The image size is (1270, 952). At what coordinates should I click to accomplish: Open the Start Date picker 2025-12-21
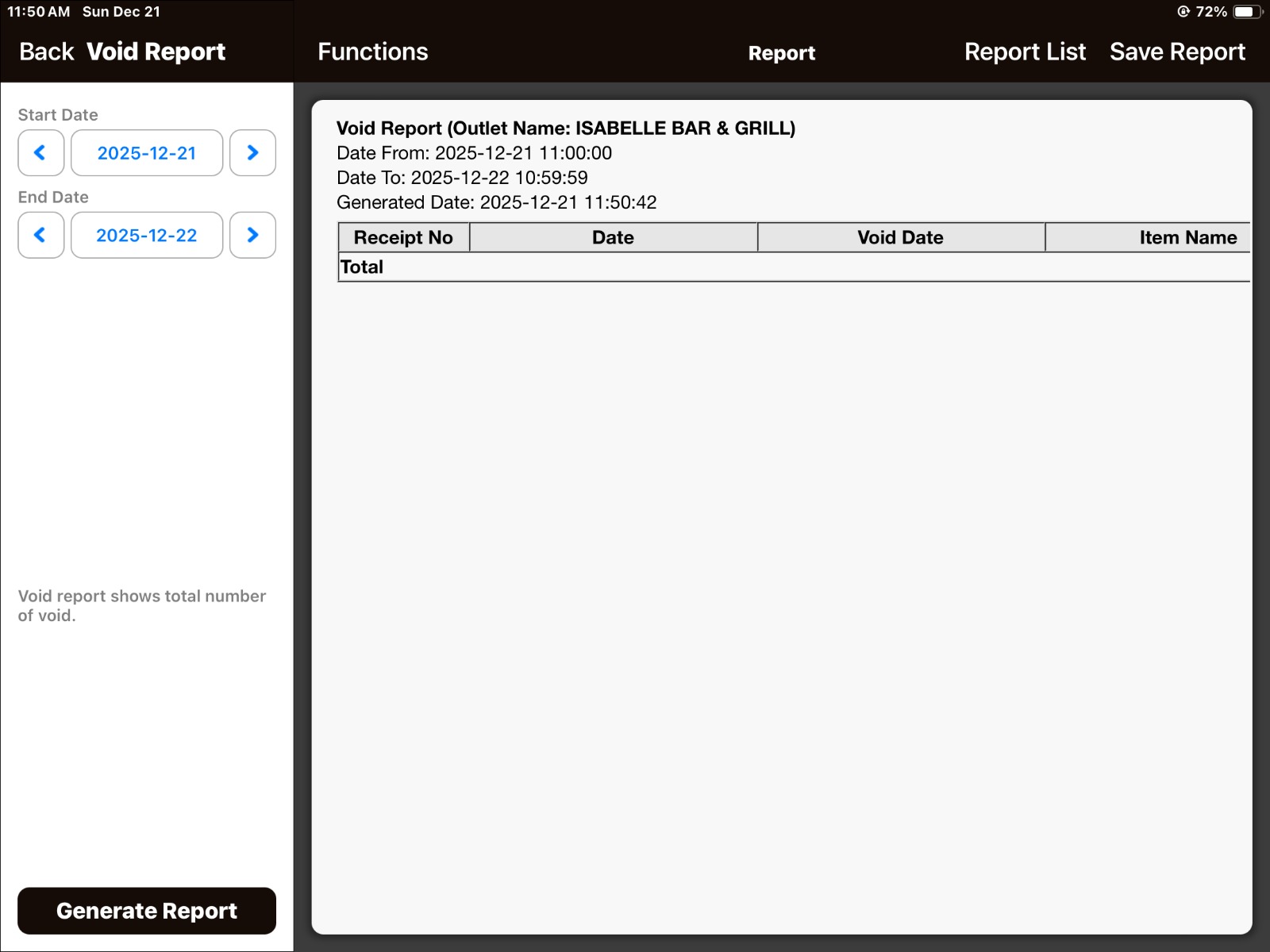click(147, 153)
